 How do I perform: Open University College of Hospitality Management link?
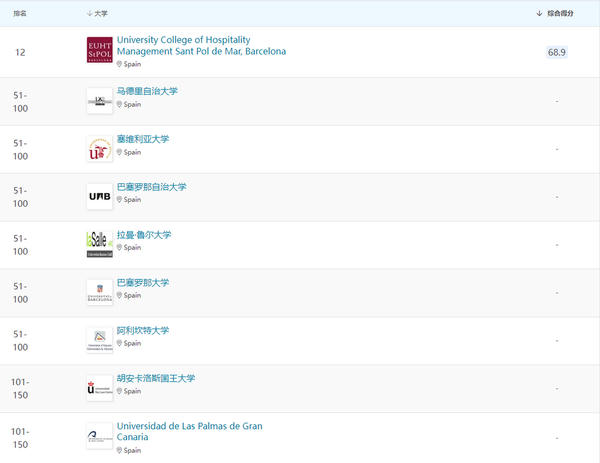tap(201, 46)
